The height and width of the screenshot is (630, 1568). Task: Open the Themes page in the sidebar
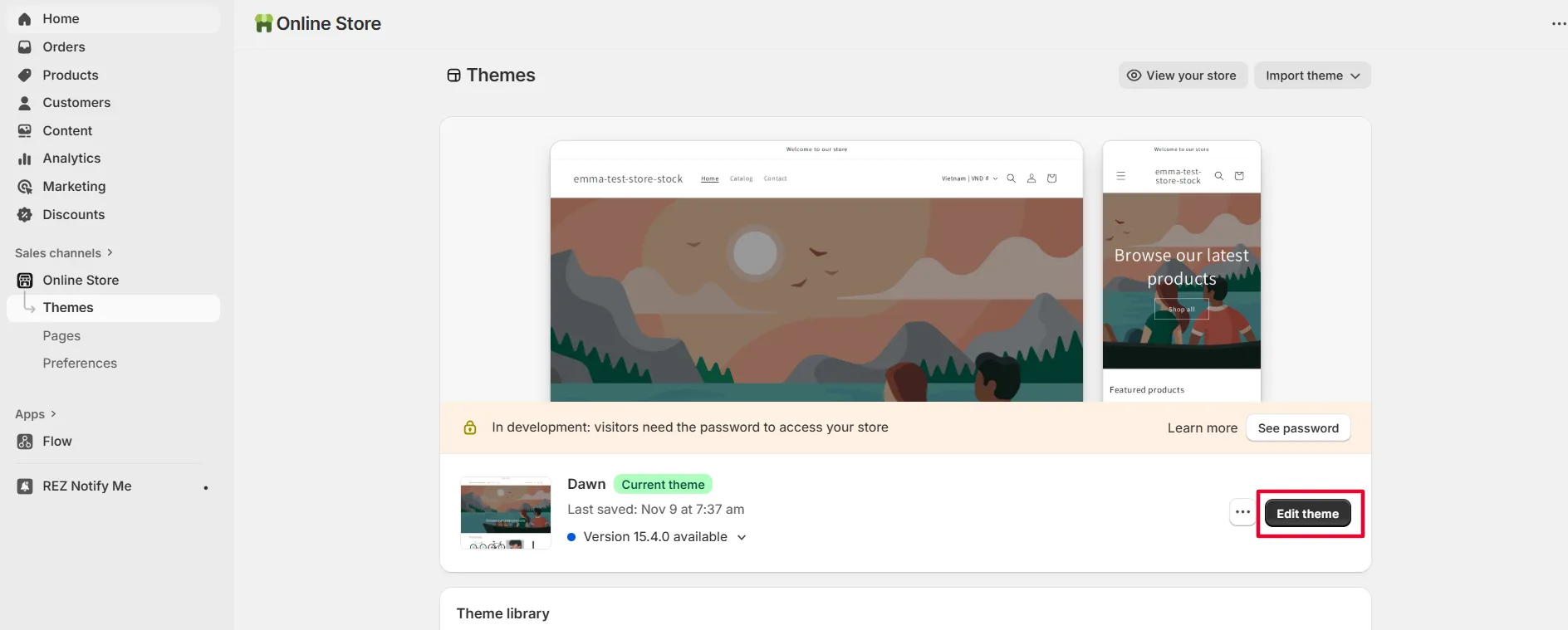(114, 308)
